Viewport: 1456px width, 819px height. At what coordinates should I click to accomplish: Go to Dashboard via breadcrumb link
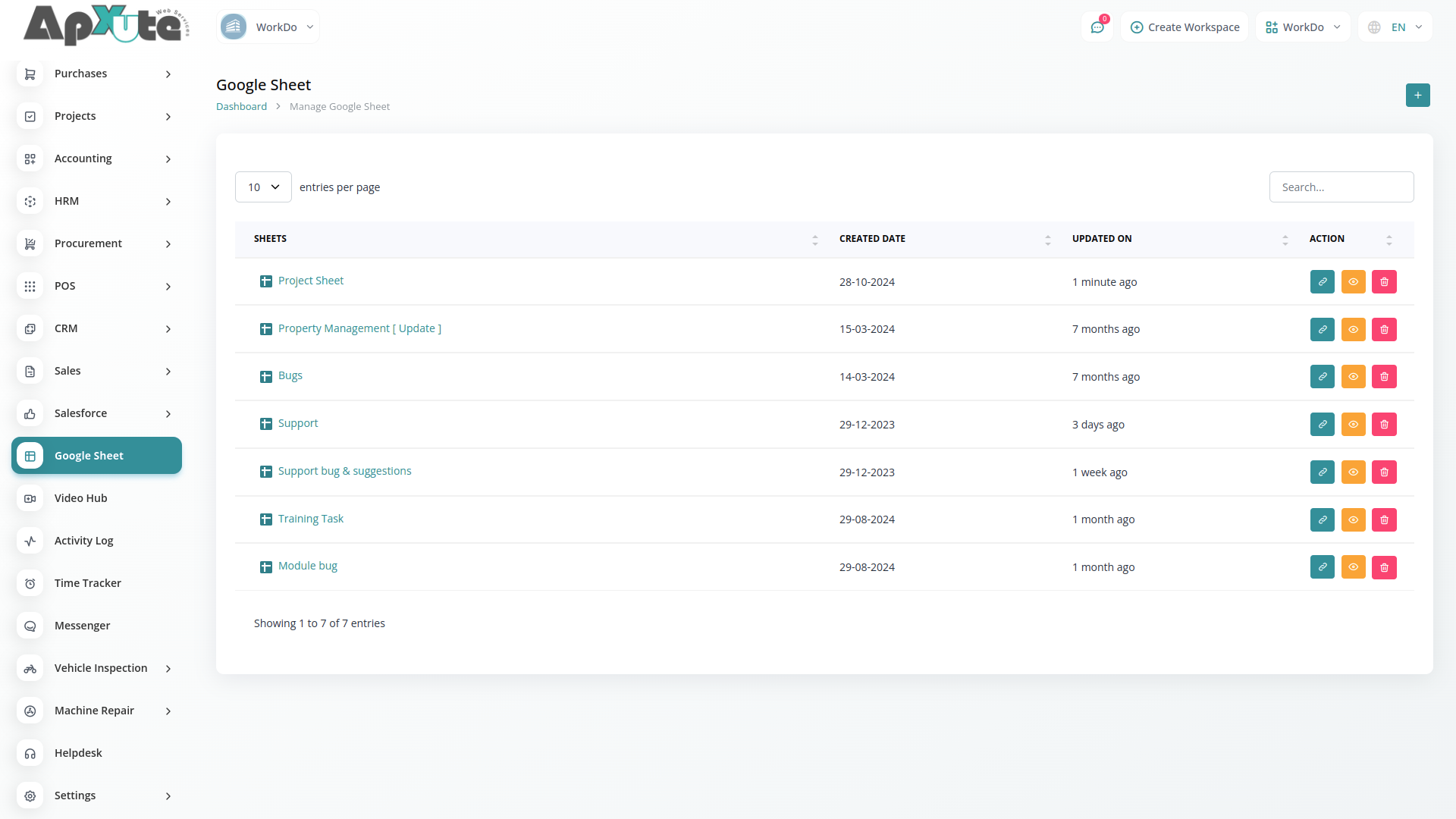click(241, 107)
